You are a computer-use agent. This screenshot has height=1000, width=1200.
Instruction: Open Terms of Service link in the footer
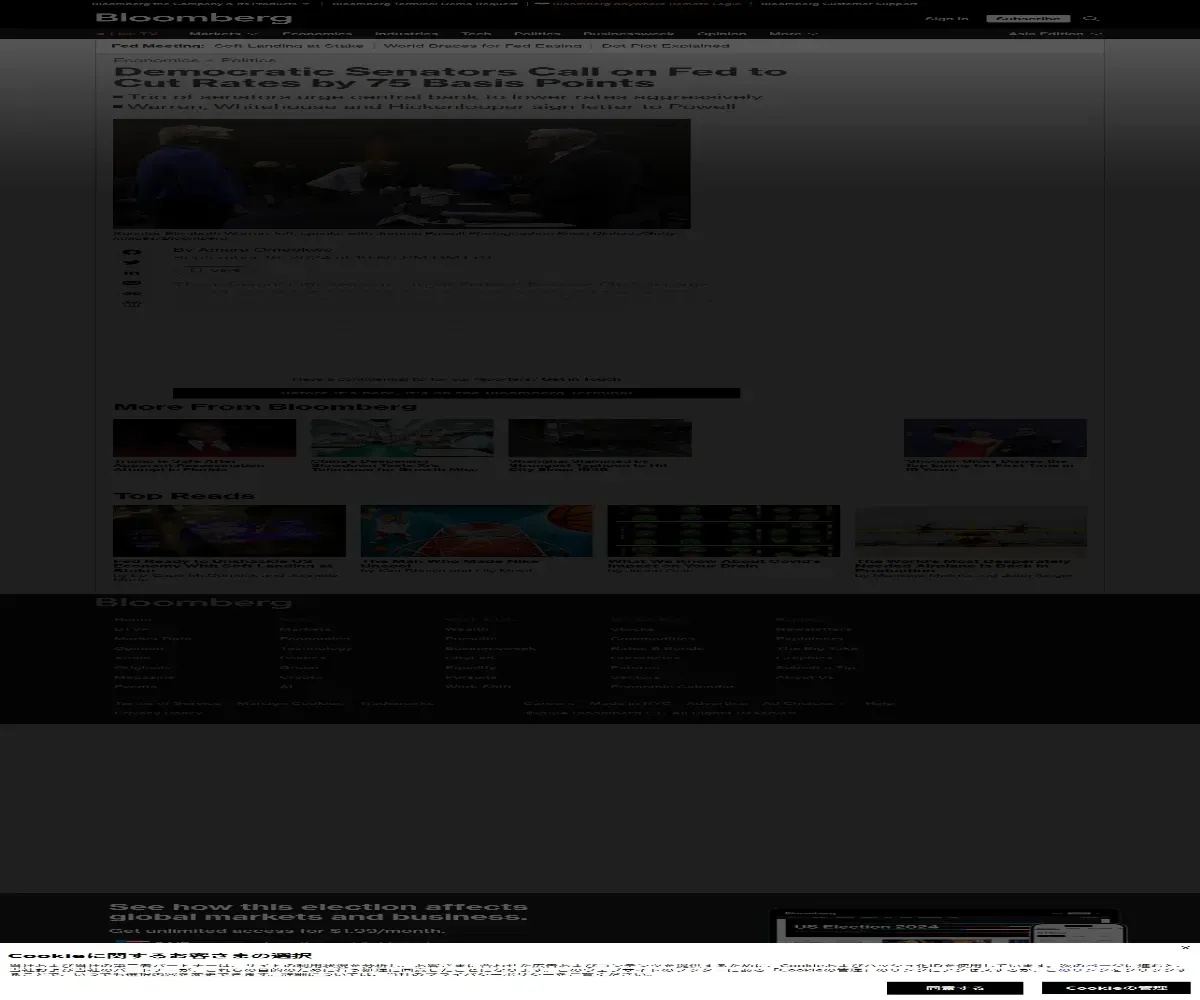167,704
